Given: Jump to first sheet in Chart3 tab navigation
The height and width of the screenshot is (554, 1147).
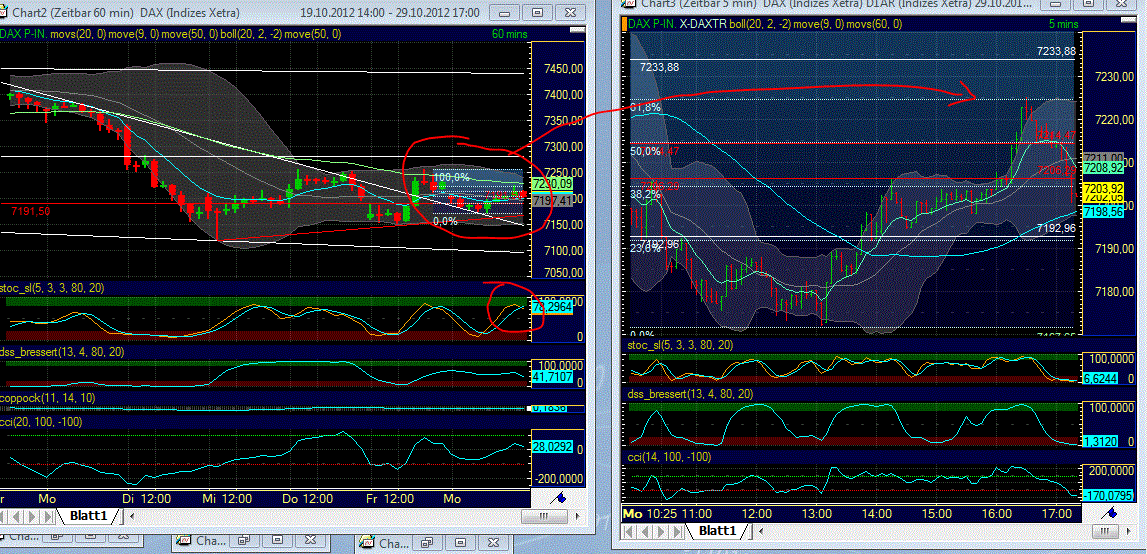Looking at the screenshot, I should [x=628, y=531].
